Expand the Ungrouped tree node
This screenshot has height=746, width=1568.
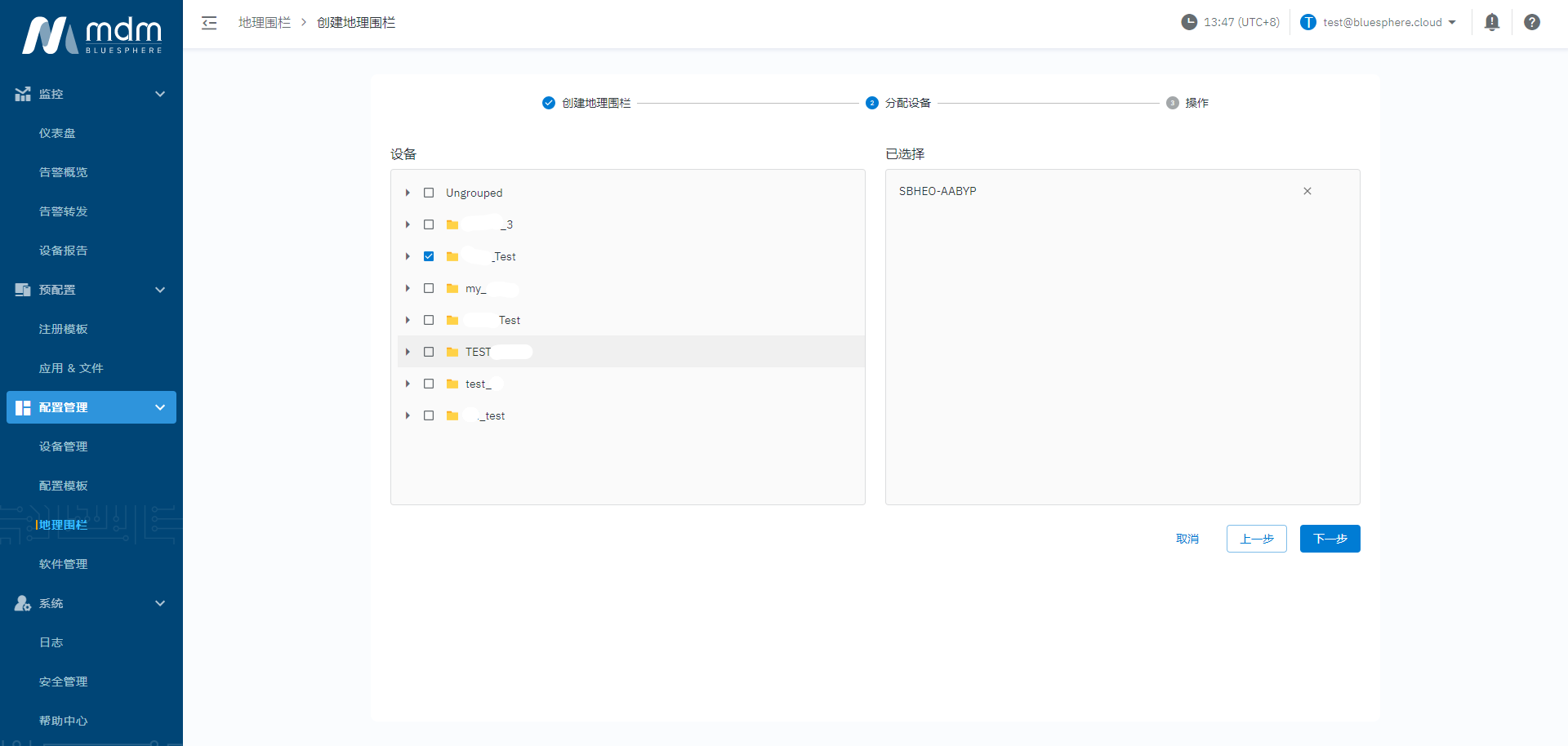click(x=408, y=193)
